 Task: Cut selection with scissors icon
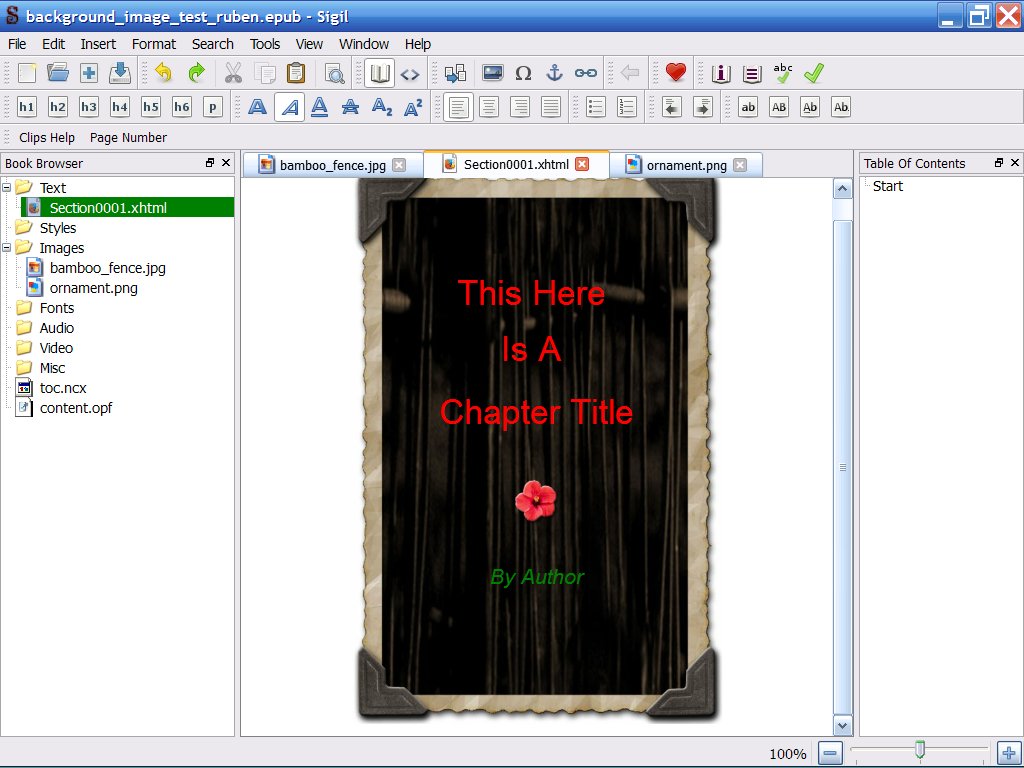(x=233, y=73)
